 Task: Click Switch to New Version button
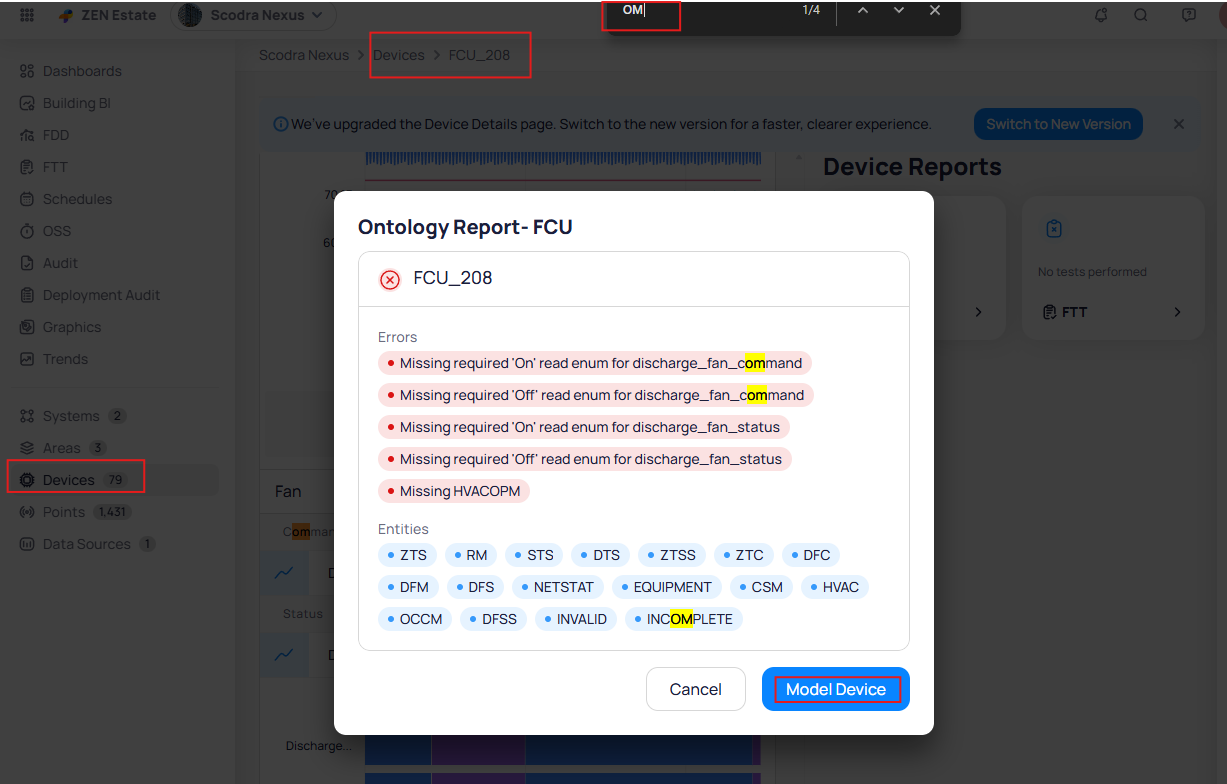coord(1057,124)
